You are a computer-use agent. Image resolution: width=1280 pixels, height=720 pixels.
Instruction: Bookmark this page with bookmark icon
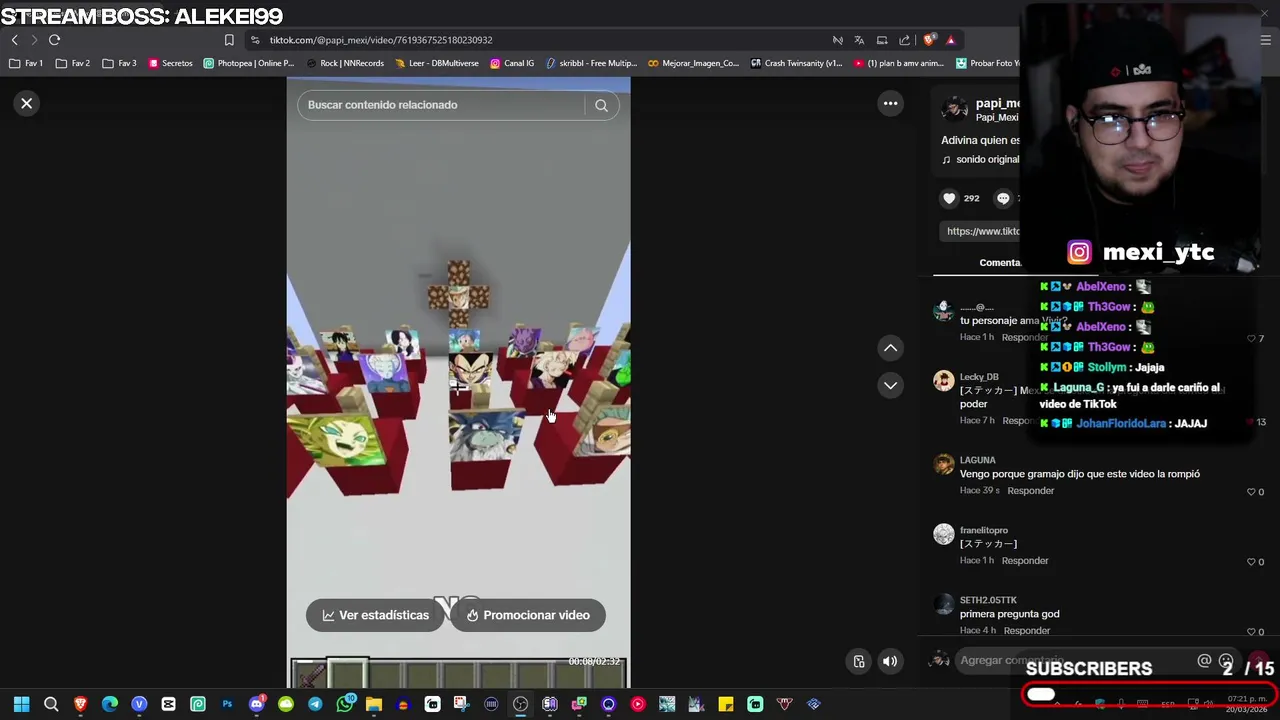[229, 40]
